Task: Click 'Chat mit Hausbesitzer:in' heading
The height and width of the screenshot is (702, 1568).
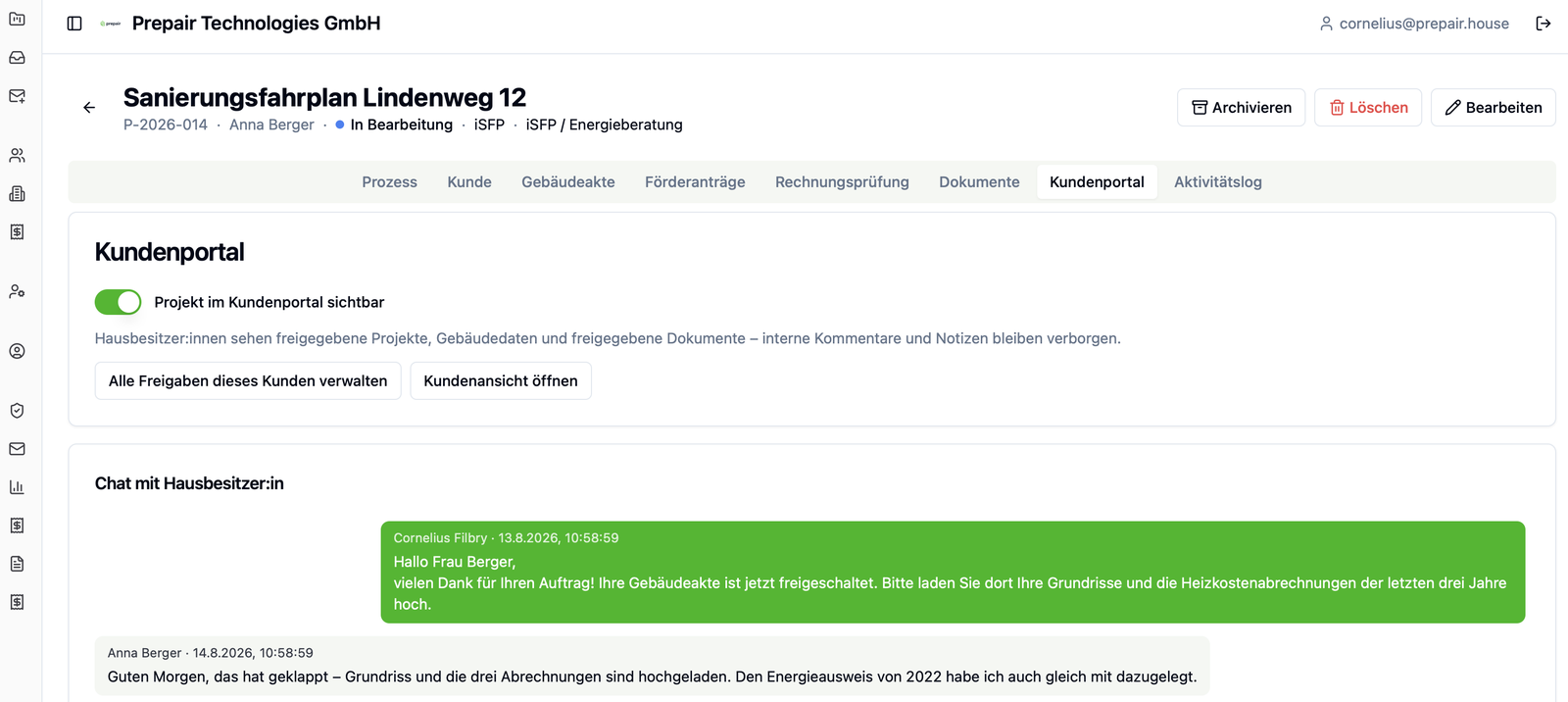Action: 189,483
